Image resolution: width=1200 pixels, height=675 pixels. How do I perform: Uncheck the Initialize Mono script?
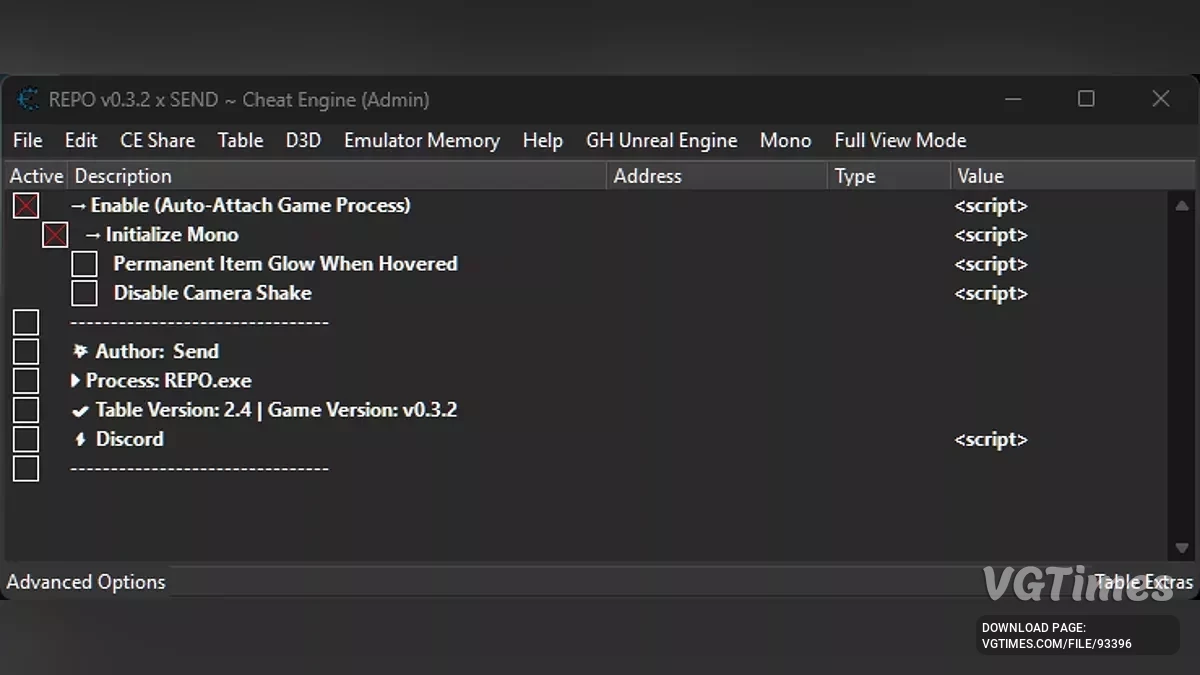click(x=55, y=234)
